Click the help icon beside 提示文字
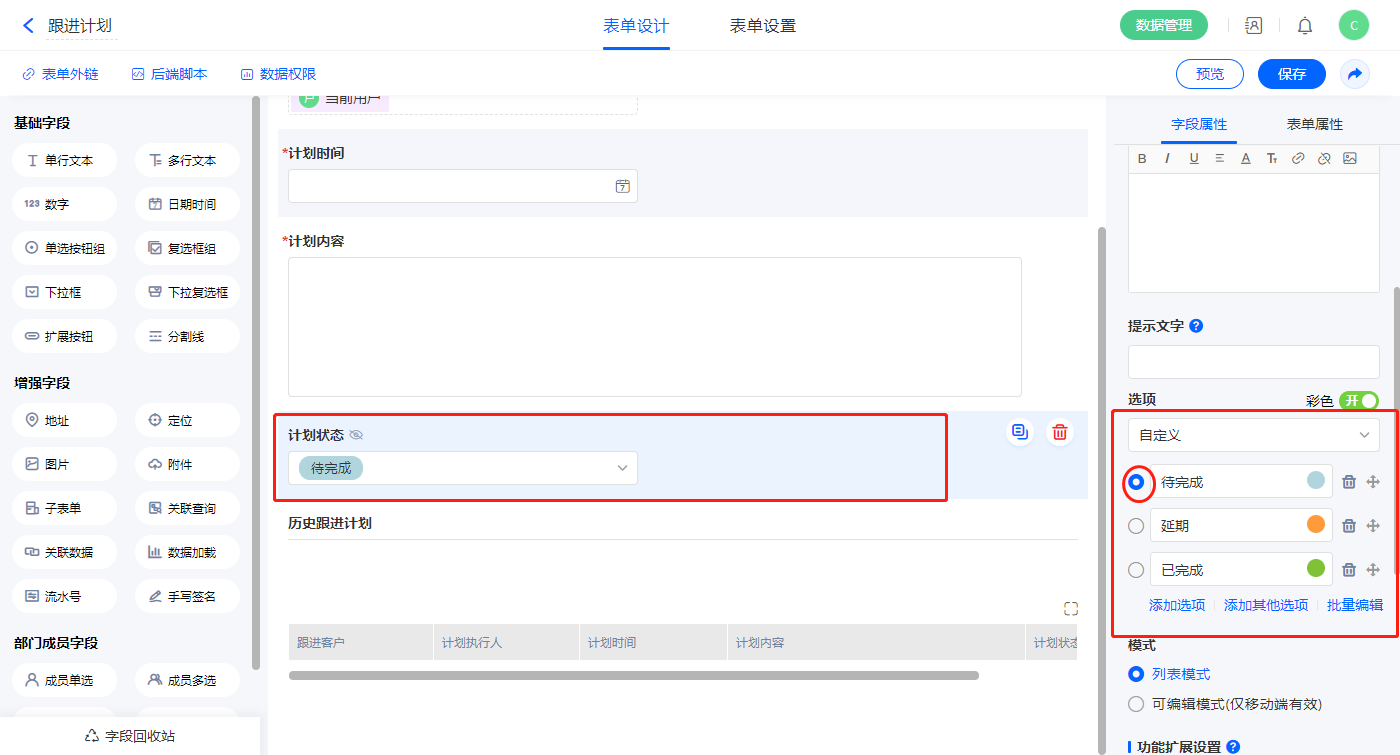Viewport: 1400px width, 755px height. click(1196, 326)
